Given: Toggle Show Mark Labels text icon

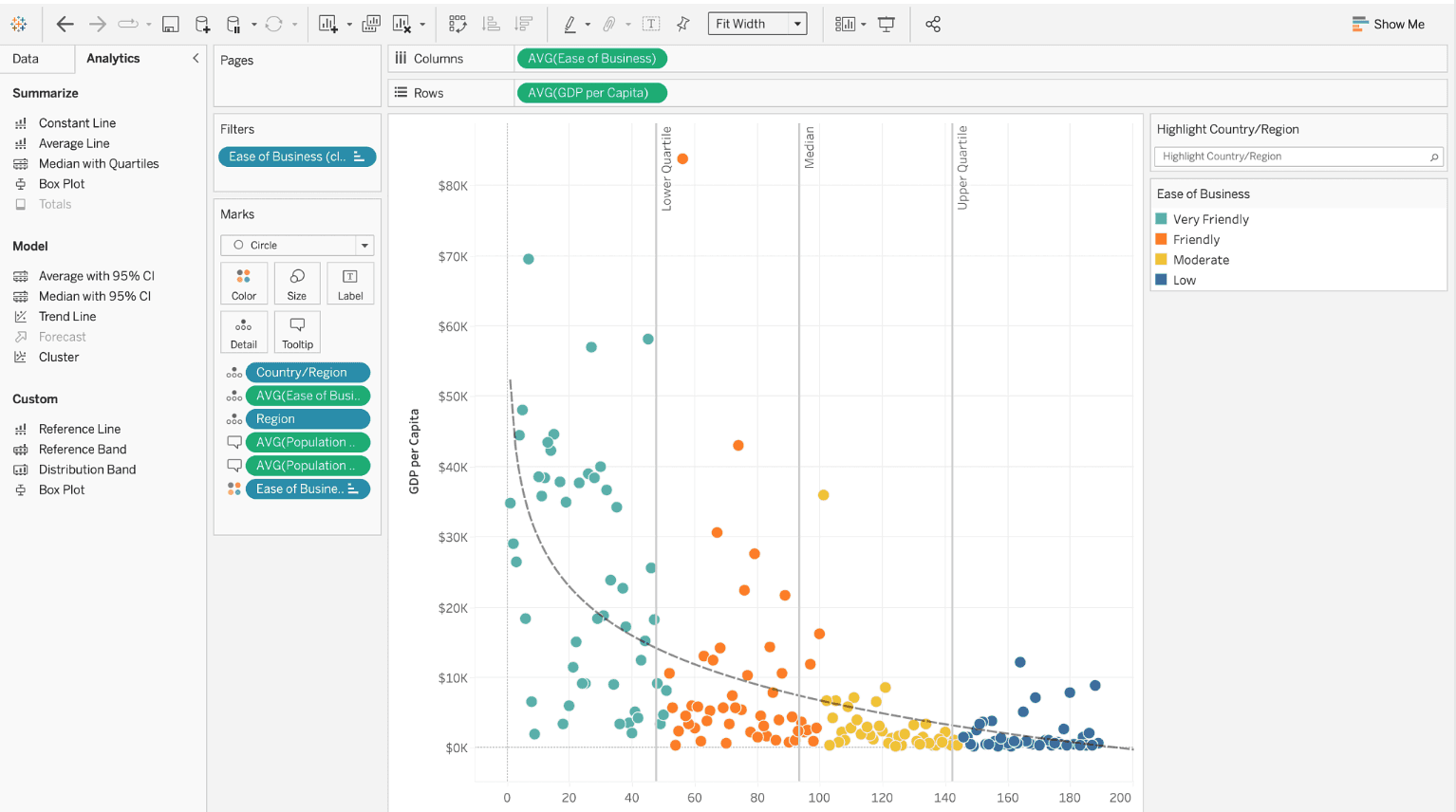Looking at the screenshot, I should pos(651,24).
